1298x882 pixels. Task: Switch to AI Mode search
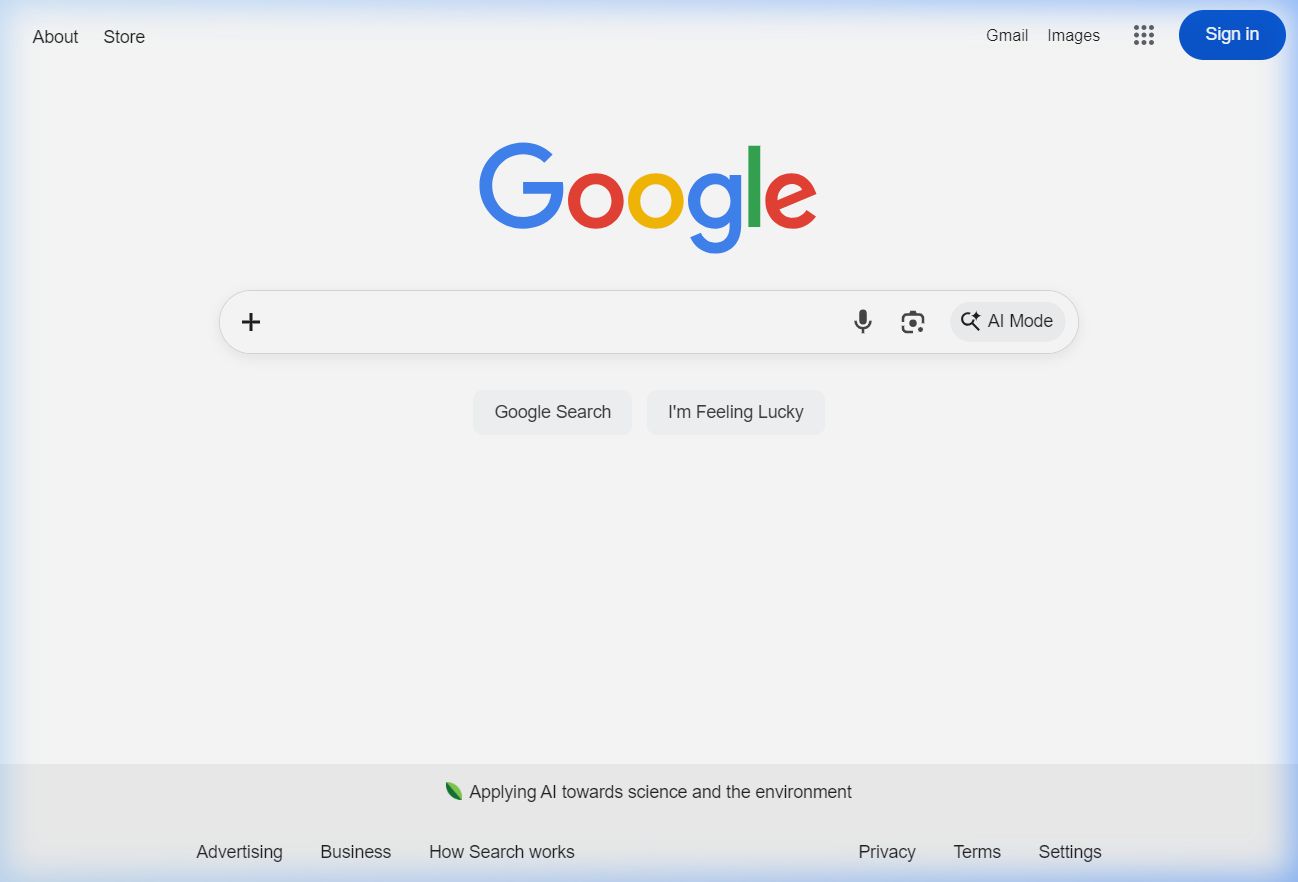(x=1007, y=321)
